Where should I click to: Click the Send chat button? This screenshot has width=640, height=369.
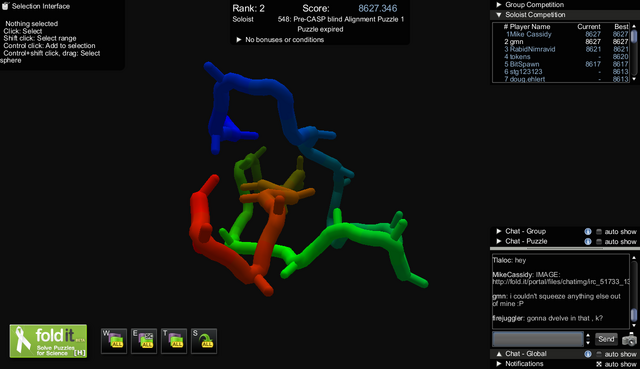pyautogui.click(x=606, y=339)
